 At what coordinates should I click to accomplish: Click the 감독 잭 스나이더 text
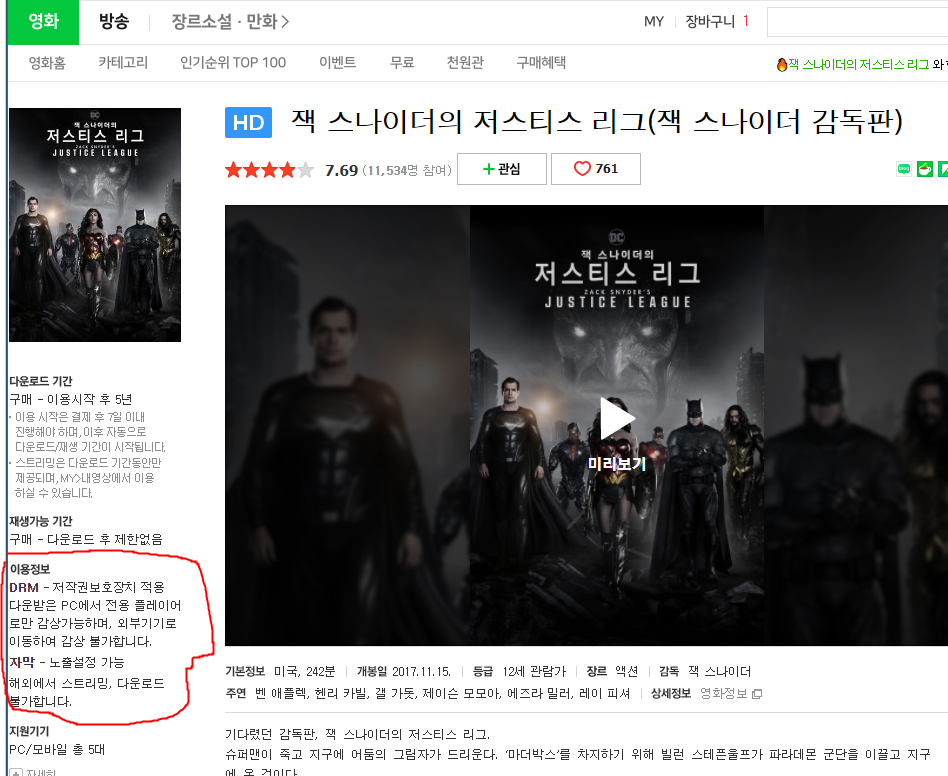[x=705, y=671]
